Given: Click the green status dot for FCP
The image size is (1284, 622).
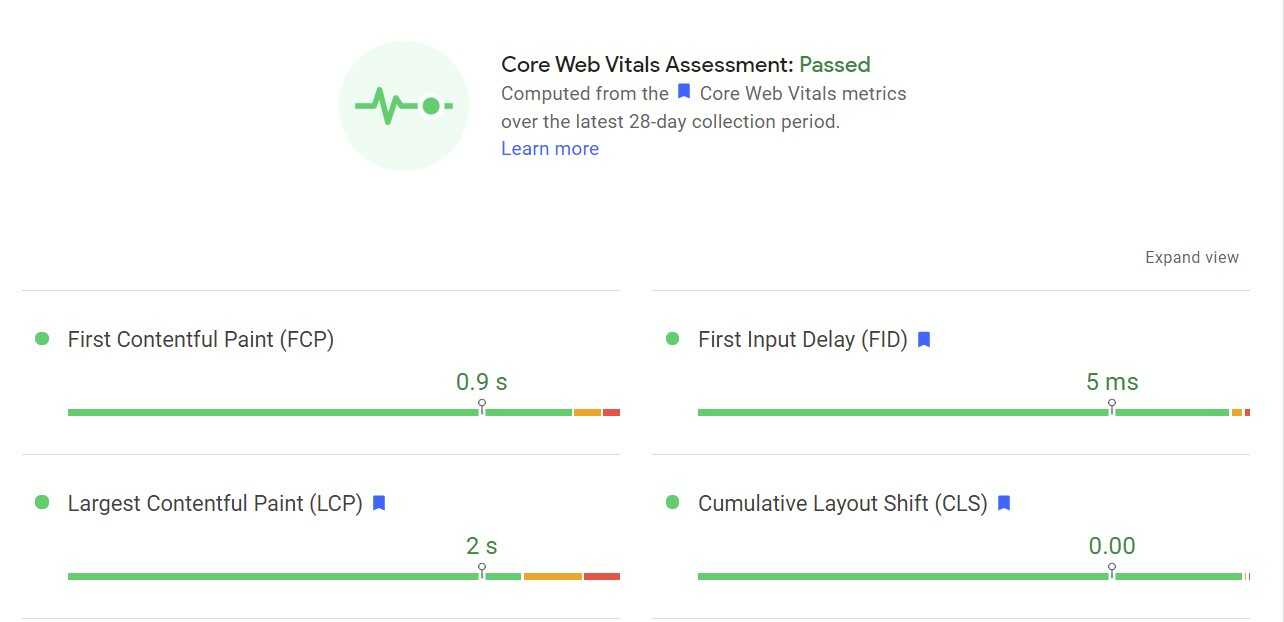Looking at the screenshot, I should tap(42, 339).
